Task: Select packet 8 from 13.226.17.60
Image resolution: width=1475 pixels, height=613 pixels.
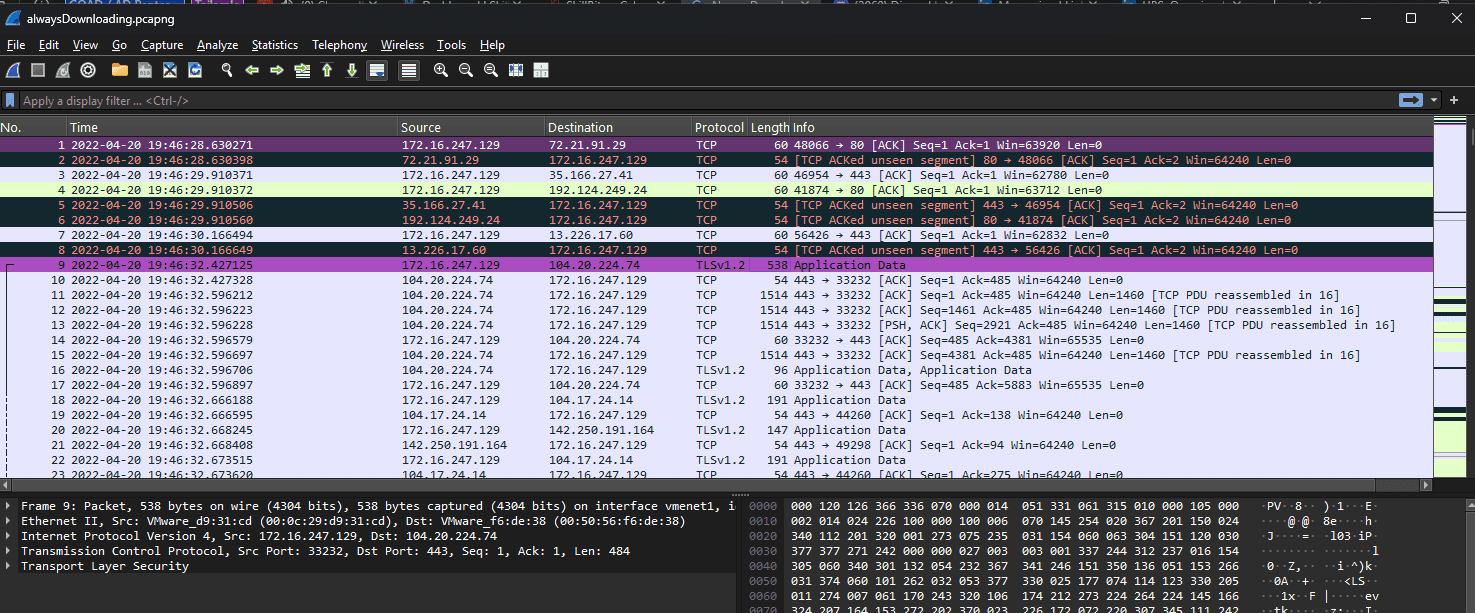Action: pyautogui.click(x=716, y=250)
